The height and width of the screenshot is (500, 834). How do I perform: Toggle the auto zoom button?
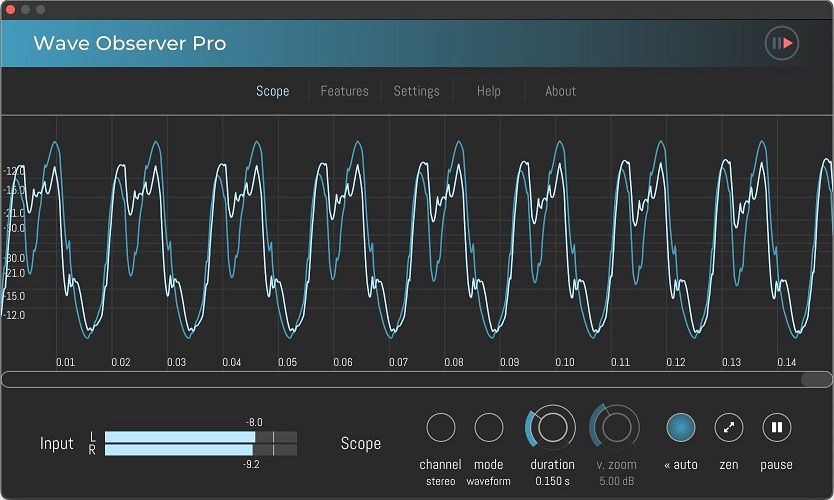click(x=680, y=427)
